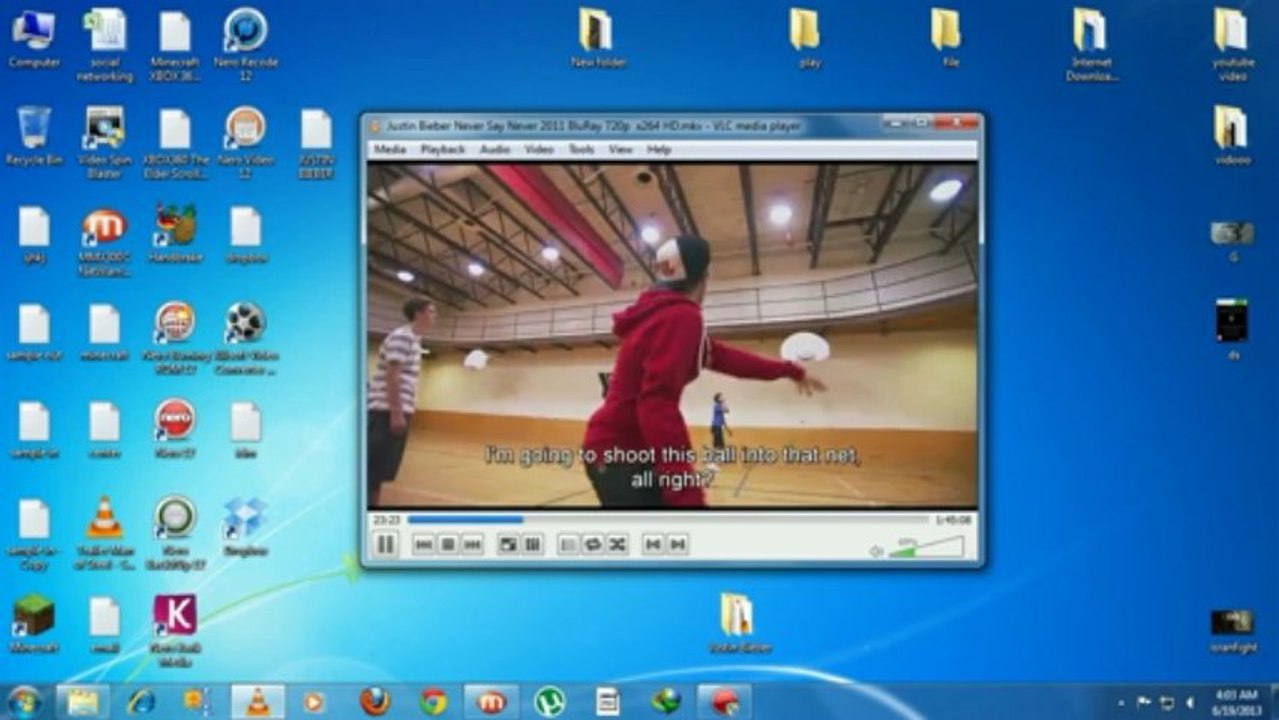The image size is (1279, 720).
Task: Select the film reel video converter shortcut
Action: pyautogui.click(x=245, y=338)
